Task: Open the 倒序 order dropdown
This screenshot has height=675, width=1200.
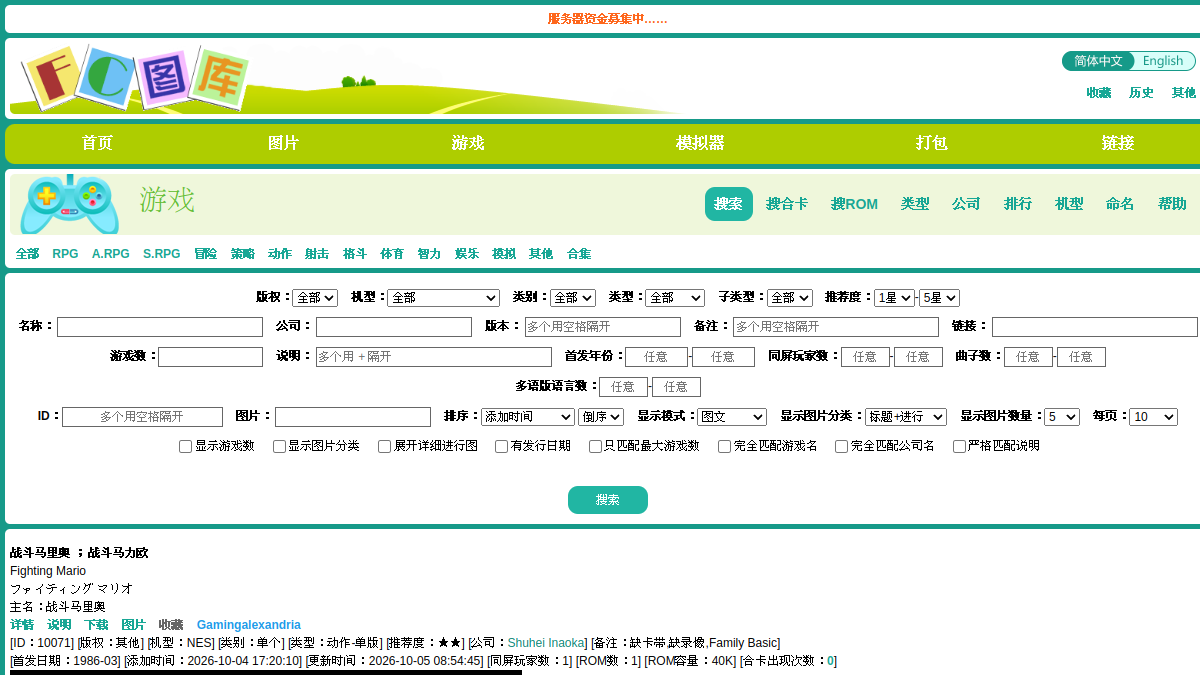Action: click(601, 417)
